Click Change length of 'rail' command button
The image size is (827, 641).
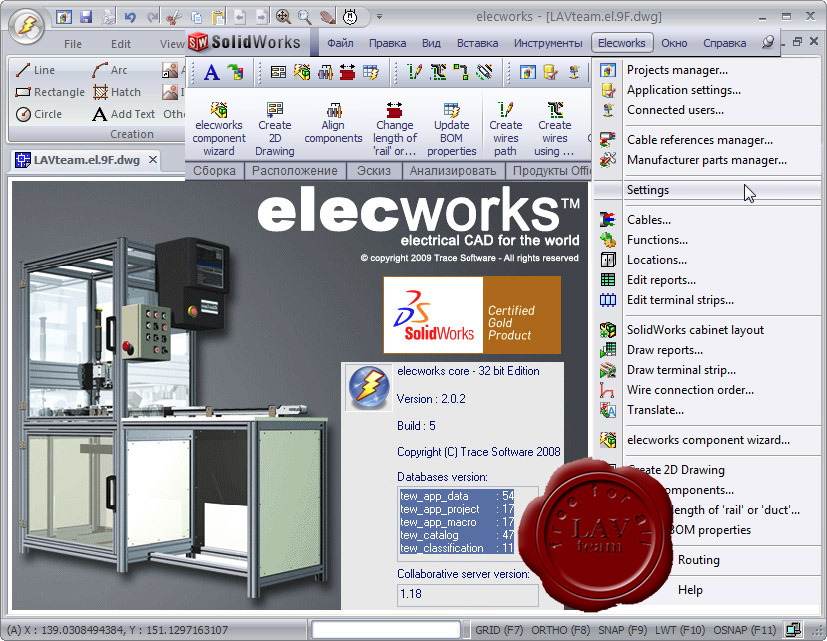395,129
